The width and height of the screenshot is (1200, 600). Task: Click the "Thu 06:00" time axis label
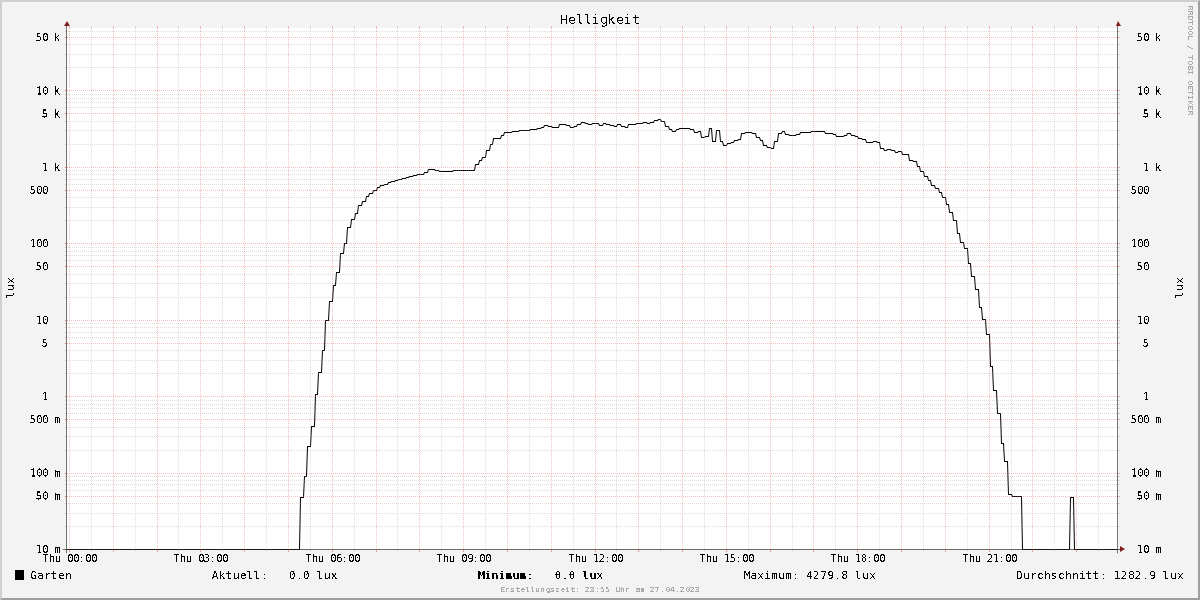tap(333, 558)
